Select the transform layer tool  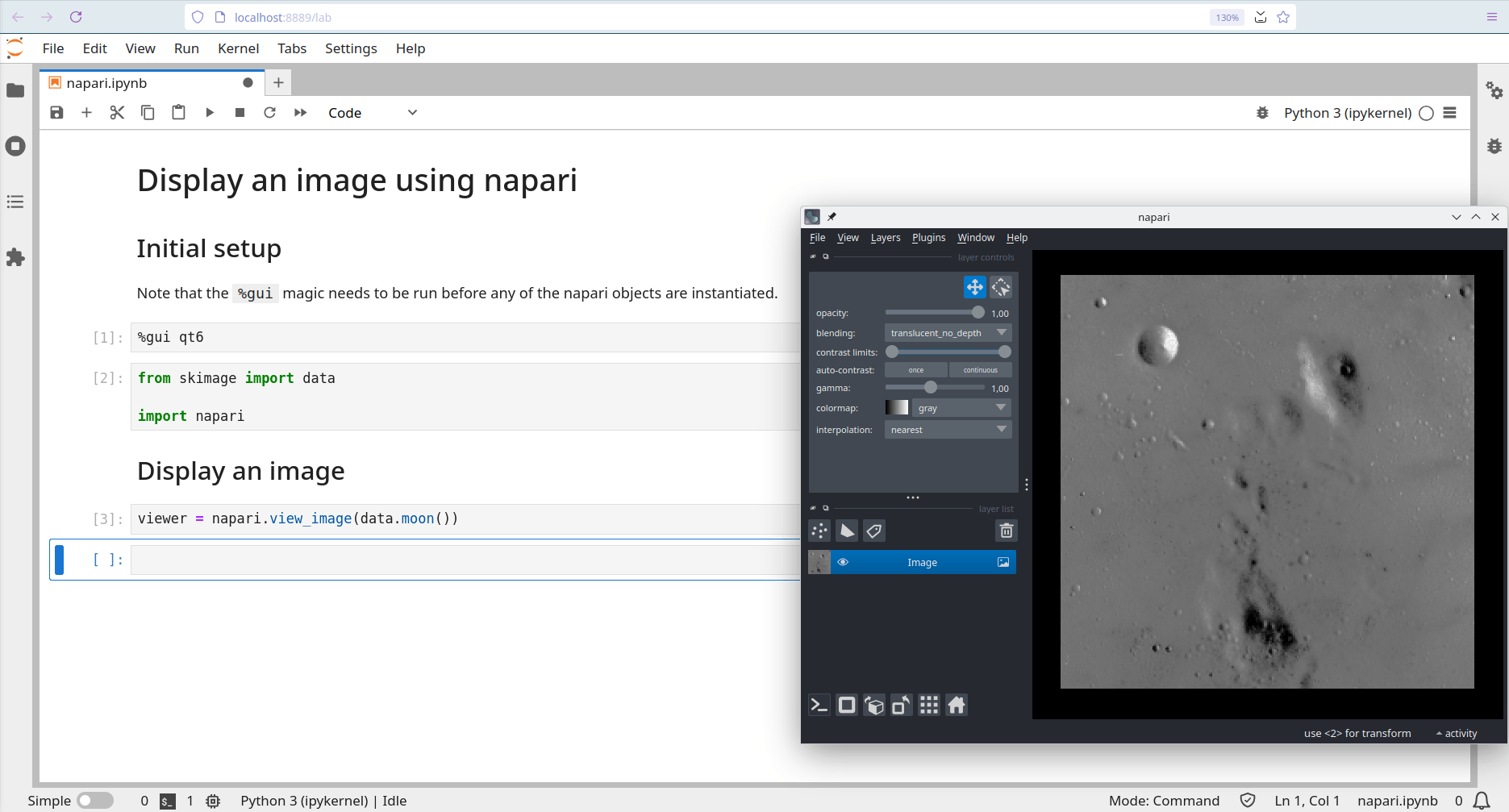click(x=1001, y=287)
